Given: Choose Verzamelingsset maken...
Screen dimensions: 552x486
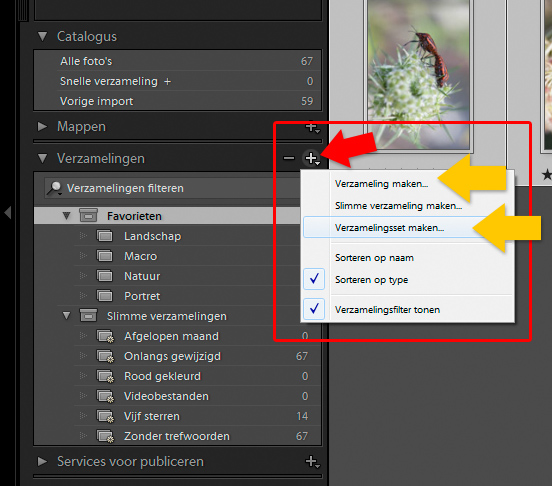Looking at the screenshot, I should point(389,228).
